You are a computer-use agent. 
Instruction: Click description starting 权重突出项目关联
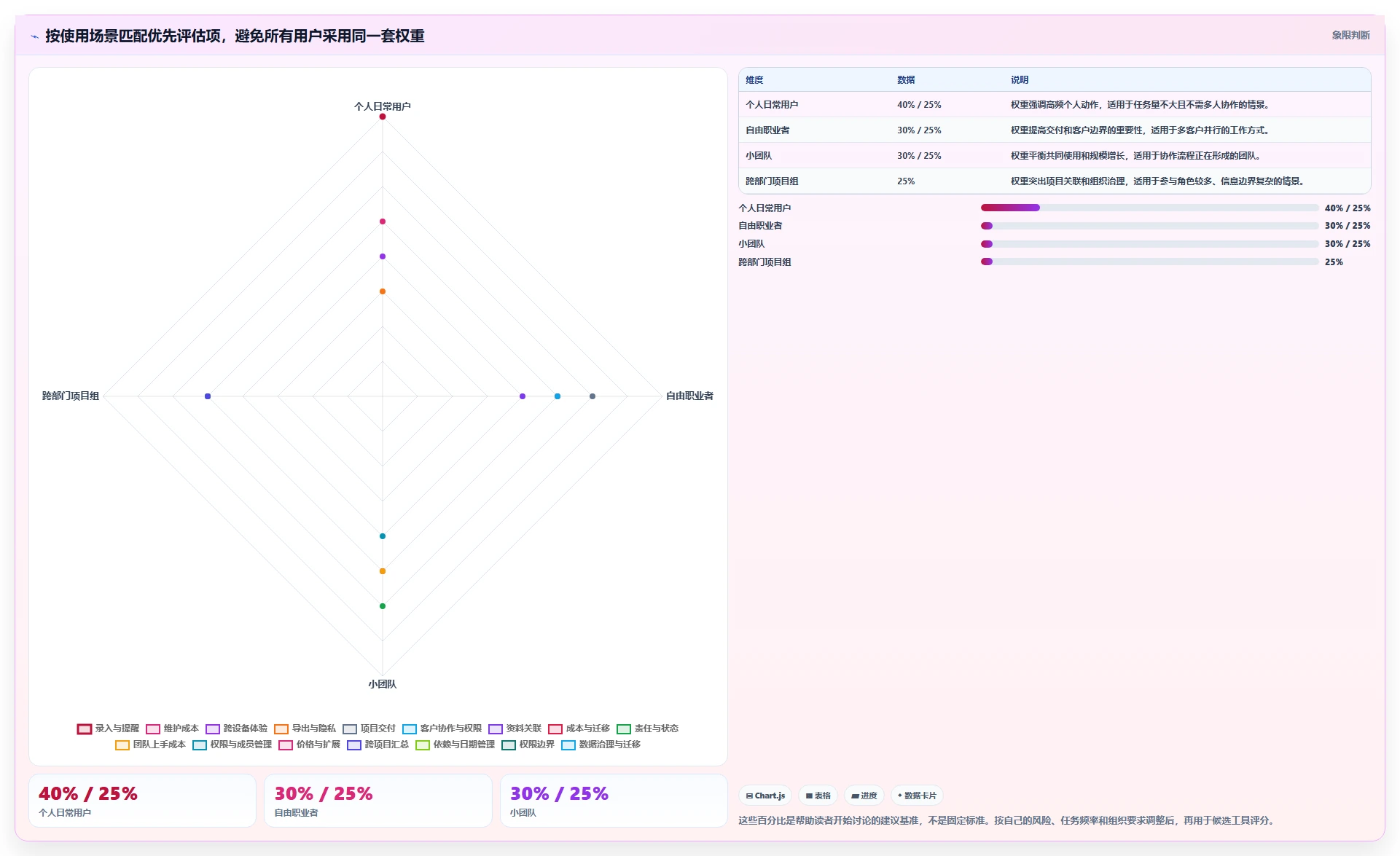(x=1159, y=181)
